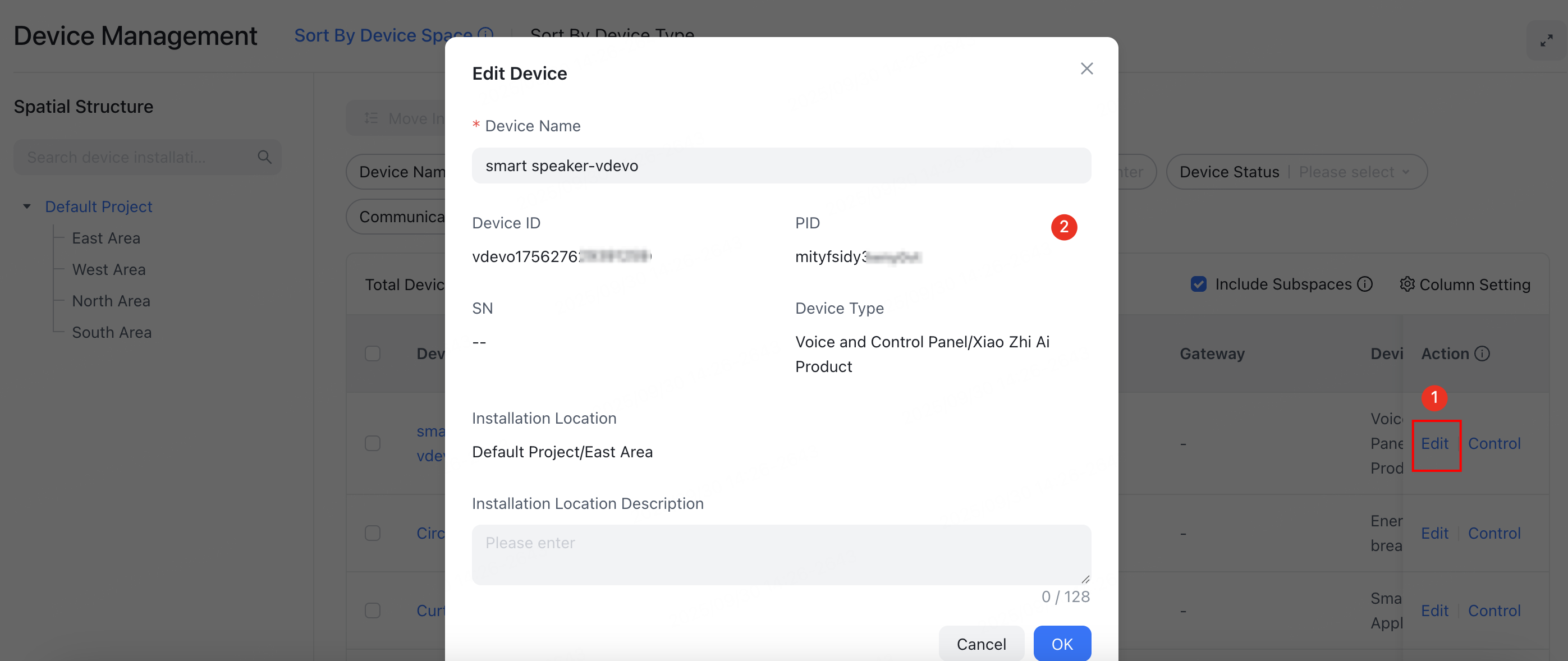
Task: Click the Edit link for the smart speaker device
Action: point(1436,443)
